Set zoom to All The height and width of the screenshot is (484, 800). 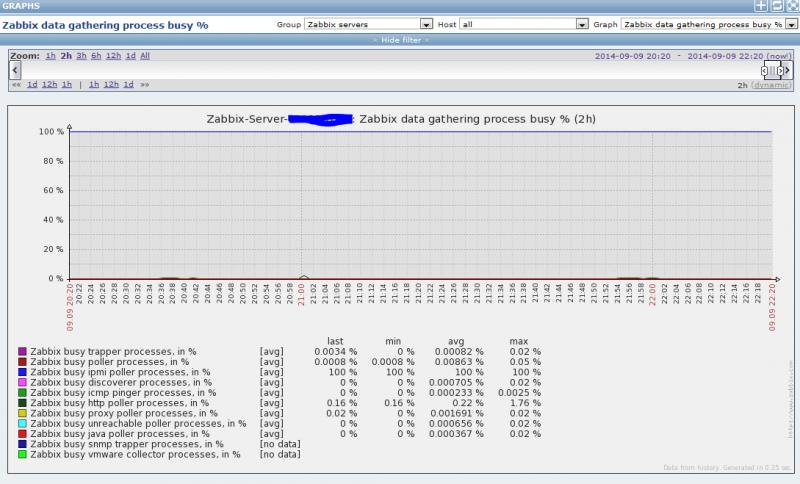(145, 56)
